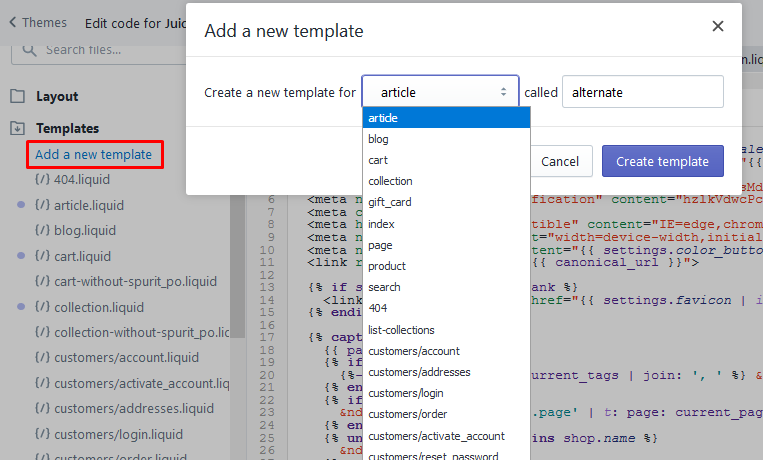This screenshot has height=460, width=763.
Task: Open cart-without-spurit_po.liquid file
Action: (x=135, y=281)
